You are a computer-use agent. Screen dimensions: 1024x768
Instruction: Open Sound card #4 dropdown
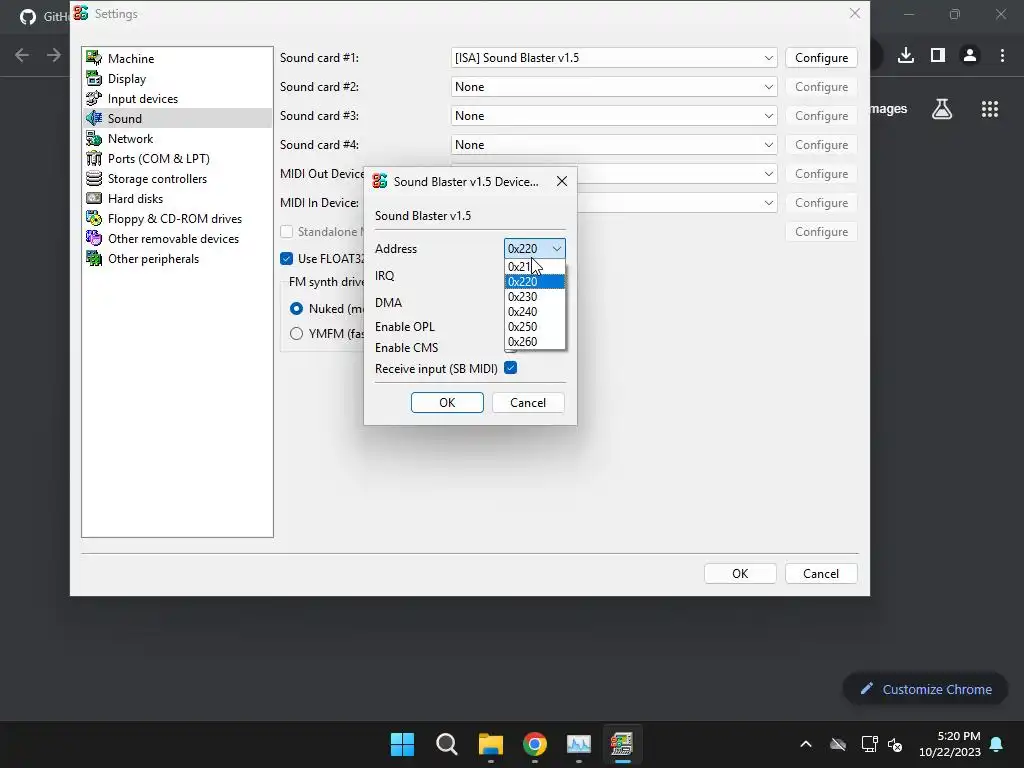pos(614,145)
